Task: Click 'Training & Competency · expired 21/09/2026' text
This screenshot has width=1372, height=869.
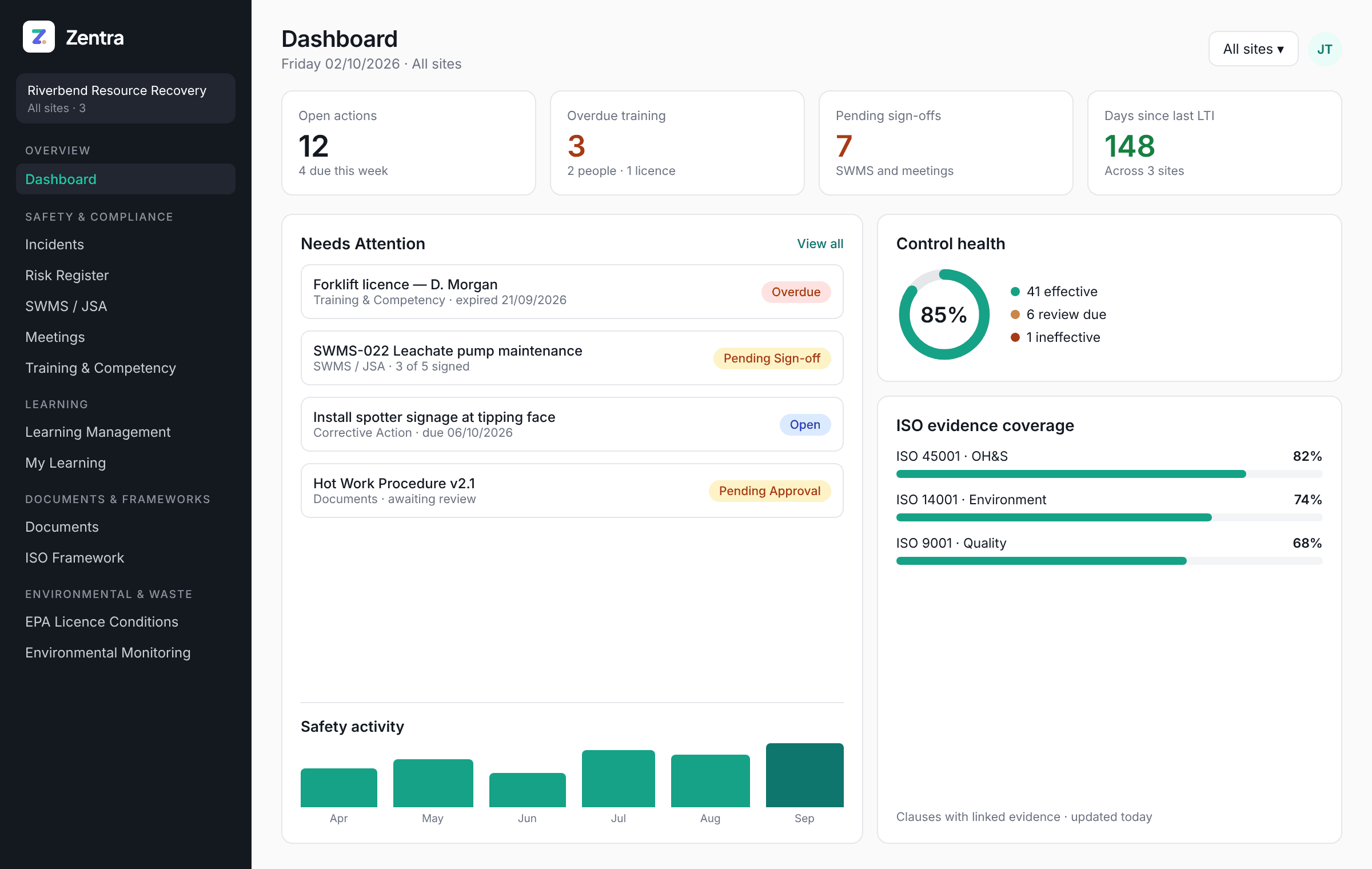Action: 440,300
